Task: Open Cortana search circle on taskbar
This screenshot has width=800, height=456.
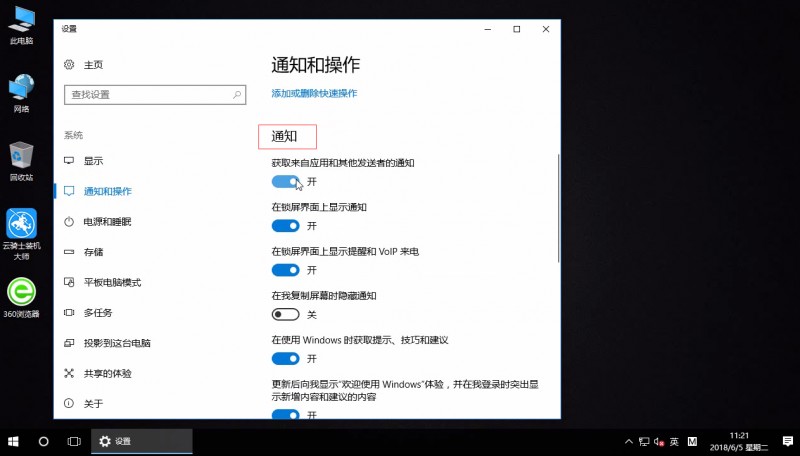Action: [x=43, y=441]
